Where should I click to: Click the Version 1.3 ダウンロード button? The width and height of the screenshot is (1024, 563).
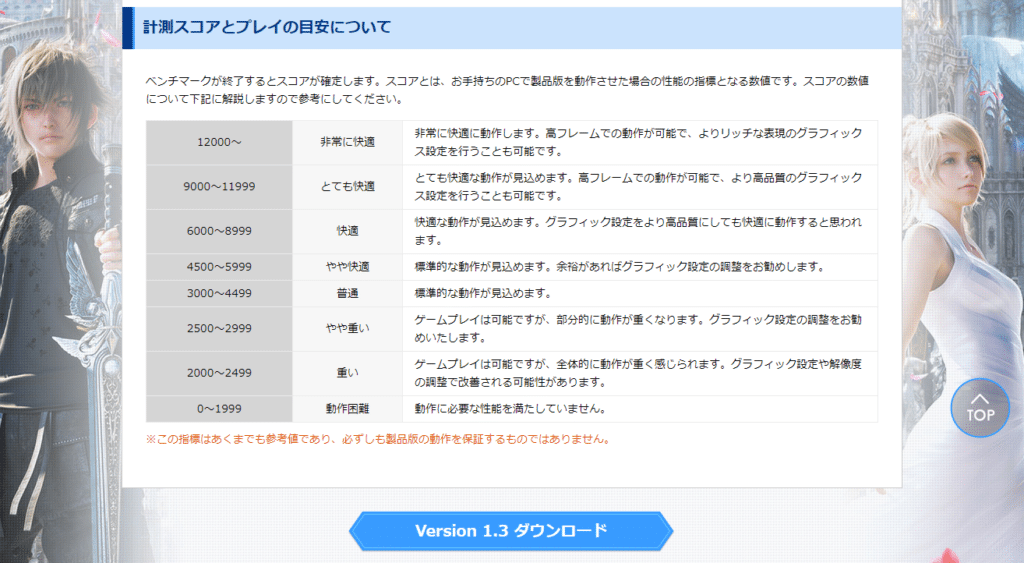pyautogui.click(x=511, y=531)
